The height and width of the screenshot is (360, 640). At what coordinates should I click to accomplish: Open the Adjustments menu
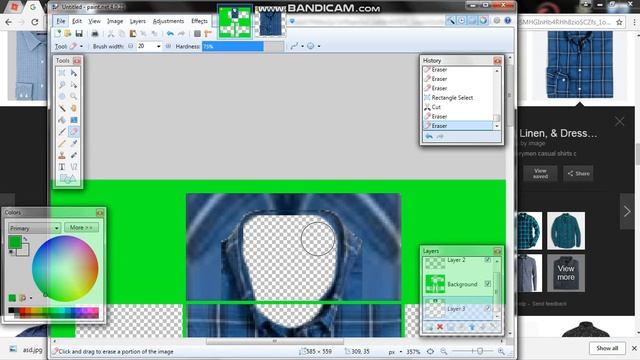[168, 21]
